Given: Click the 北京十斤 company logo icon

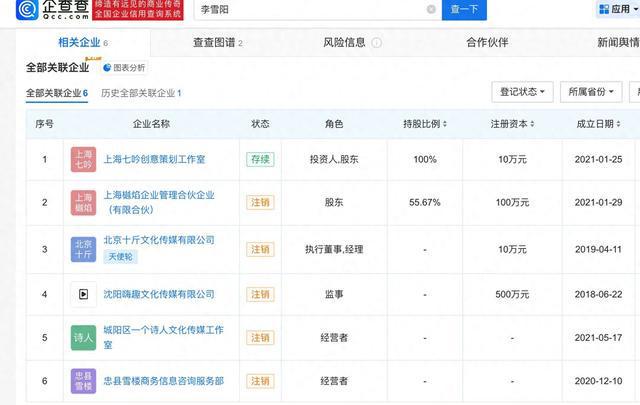Looking at the screenshot, I should pos(84,248).
